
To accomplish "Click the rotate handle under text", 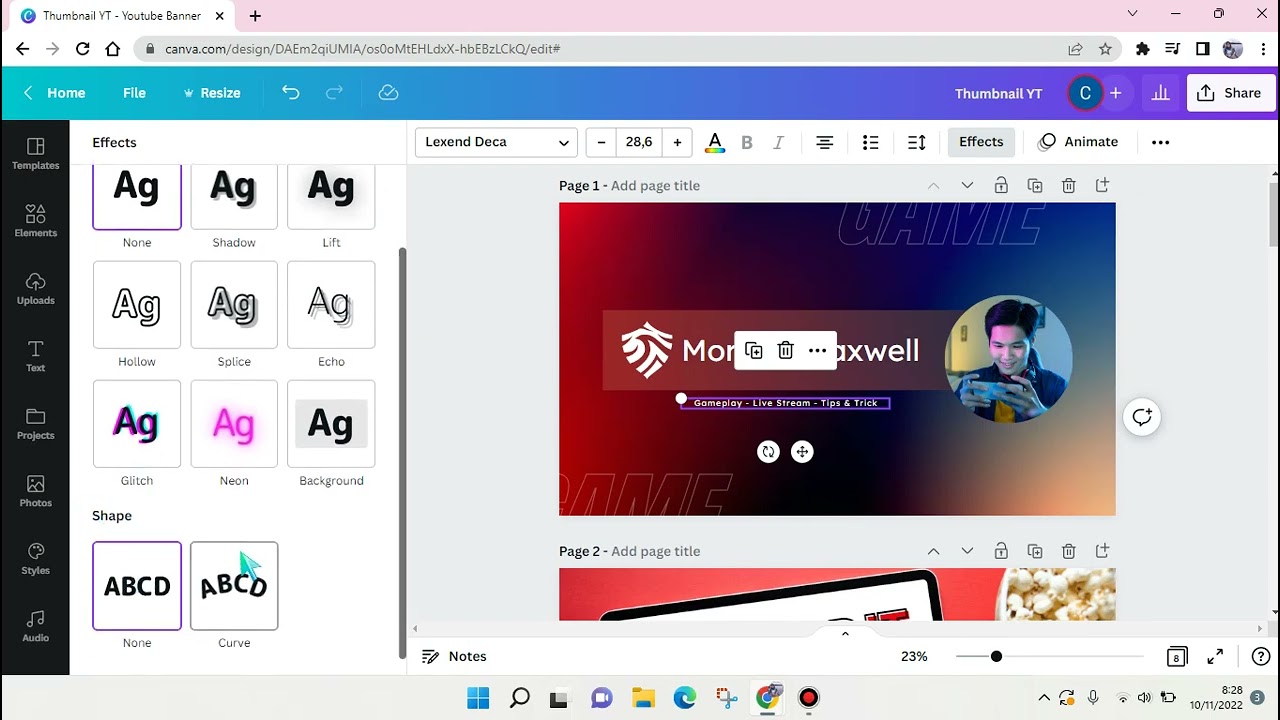I will 768,452.
